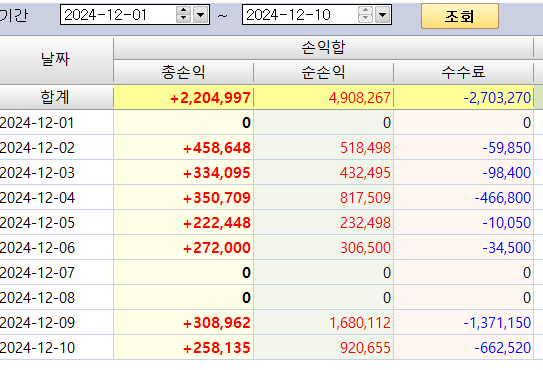This screenshot has width=543, height=370.
Task: Click the 817,509 net profit cell
Action: (x=323, y=197)
